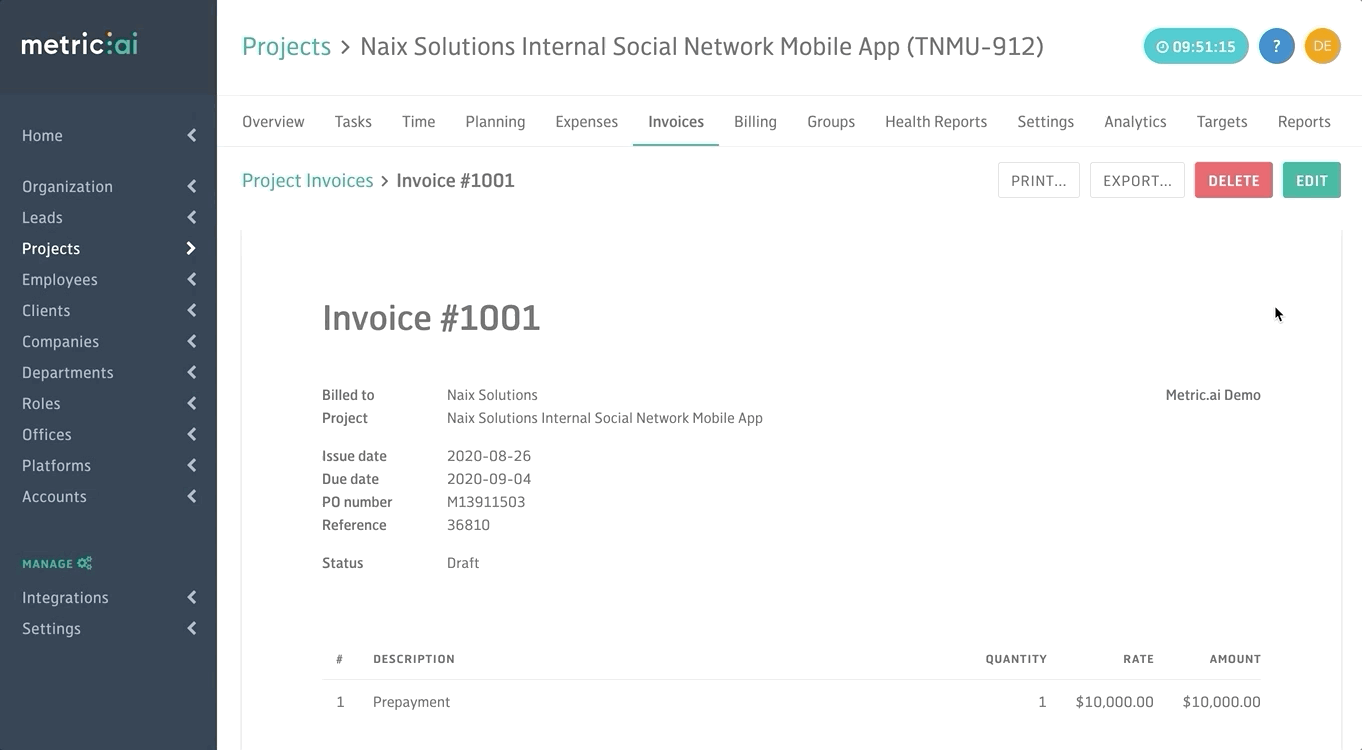
Task: Expand the Accounts sidebar chevron
Action: (x=191, y=496)
